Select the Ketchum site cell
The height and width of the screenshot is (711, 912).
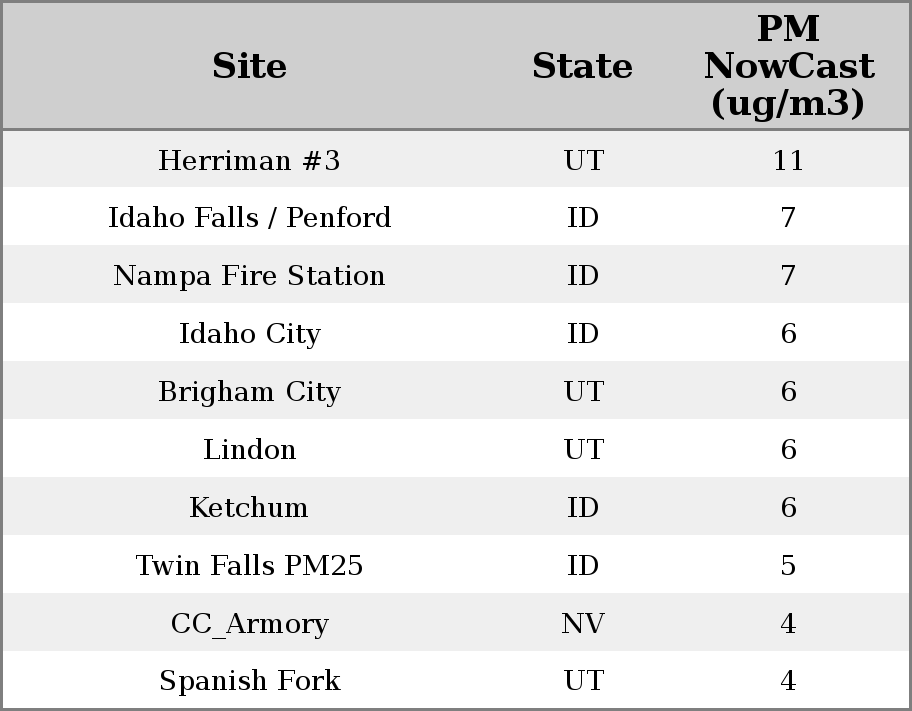tap(249, 508)
